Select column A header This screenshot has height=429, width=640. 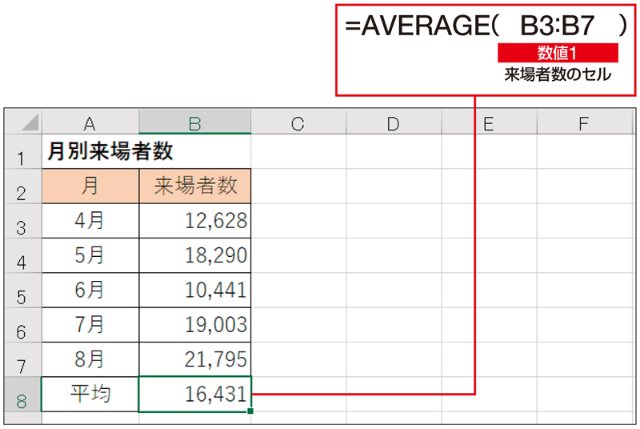[90, 124]
